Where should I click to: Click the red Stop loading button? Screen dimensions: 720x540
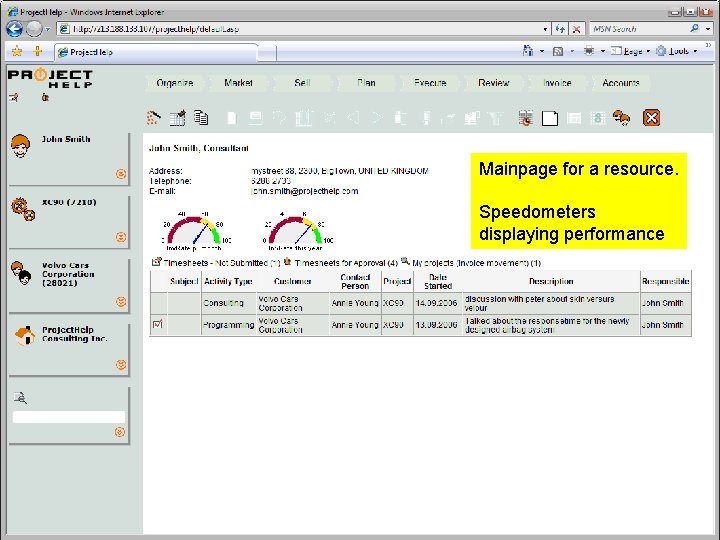point(576,29)
